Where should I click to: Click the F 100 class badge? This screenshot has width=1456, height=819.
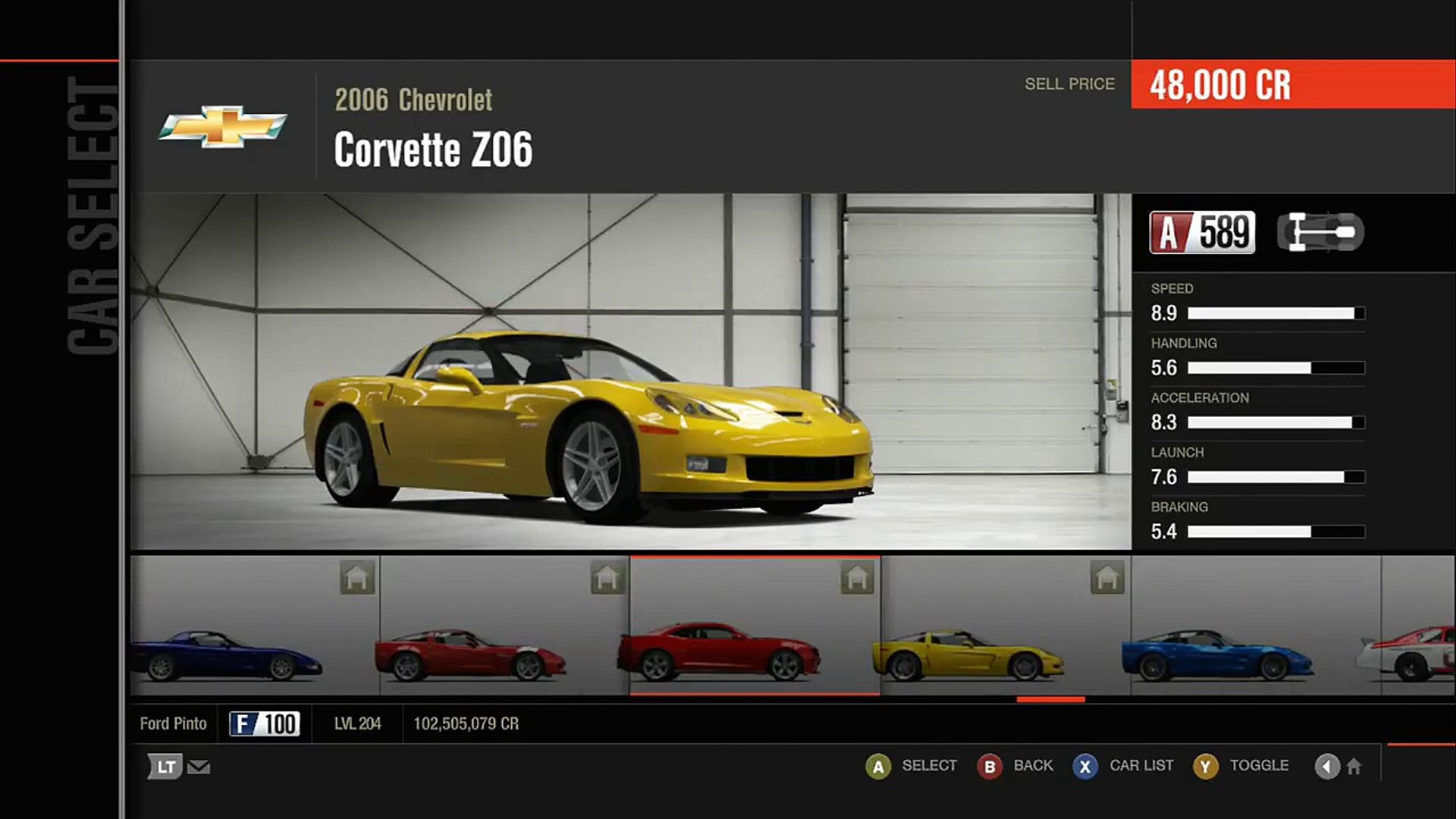pyautogui.click(x=265, y=723)
